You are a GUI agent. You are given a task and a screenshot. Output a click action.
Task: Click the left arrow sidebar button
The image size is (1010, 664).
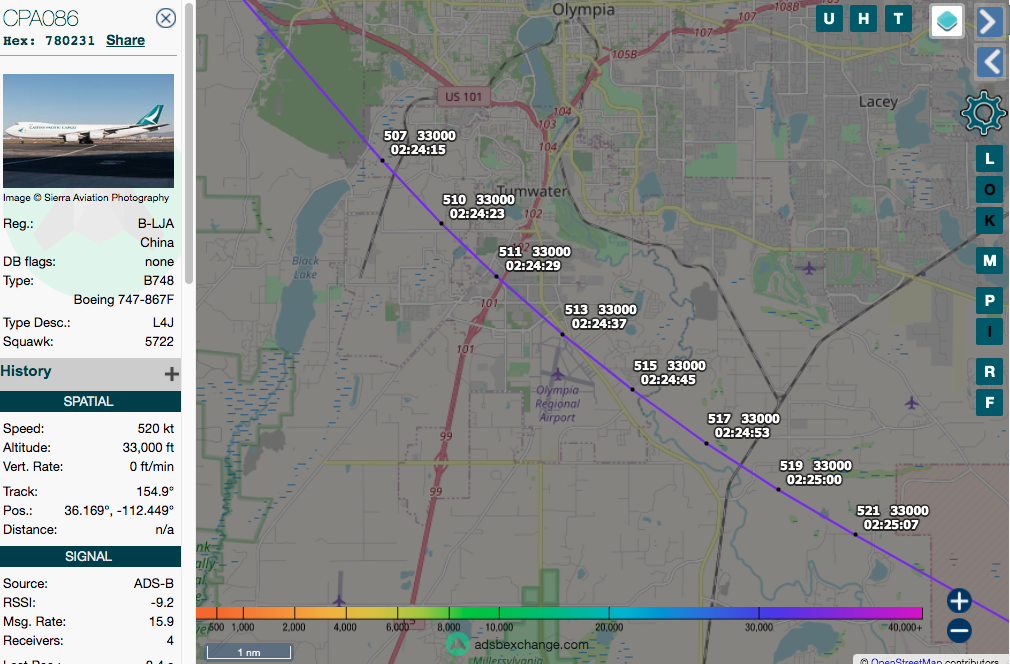[x=991, y=62]
